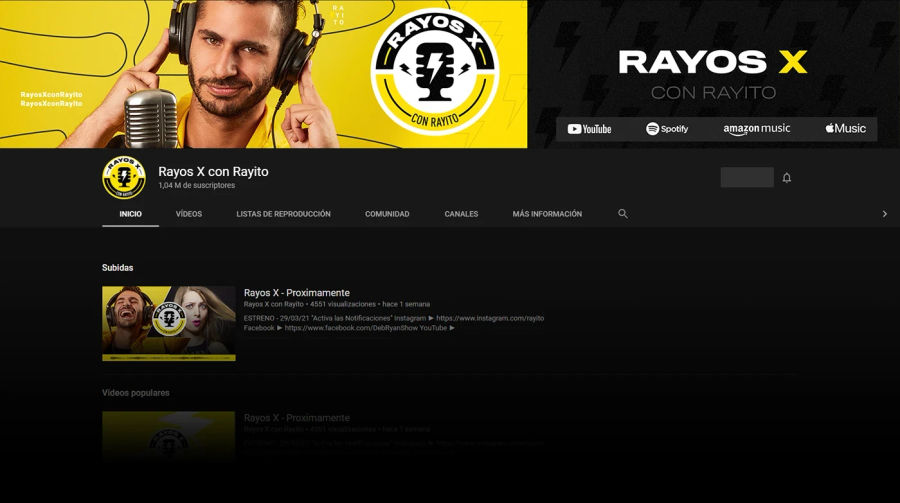Click the amazon music logo in banner
The height and width of the screenshot is (503, 900).
(x=757, y=129)
